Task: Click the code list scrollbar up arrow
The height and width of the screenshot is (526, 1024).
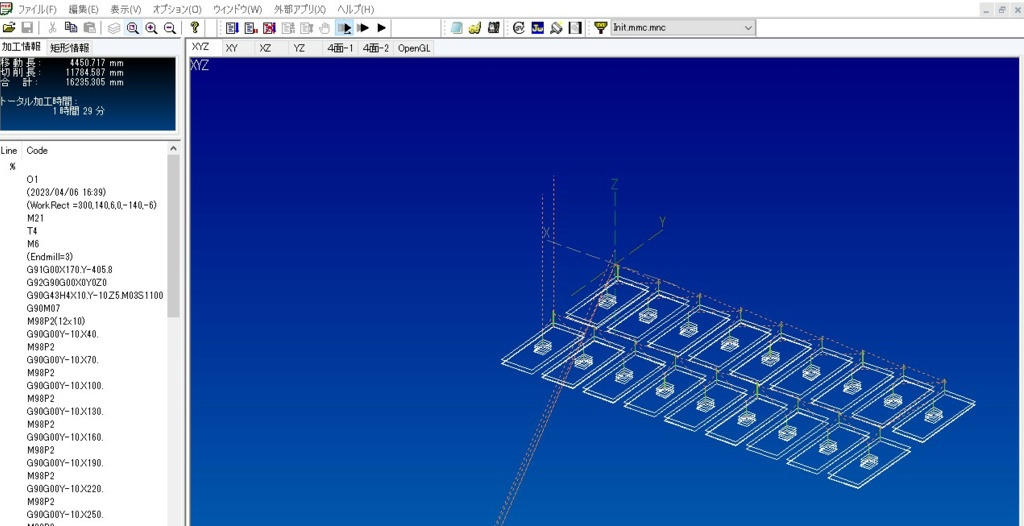Action: tap(174, 149)
